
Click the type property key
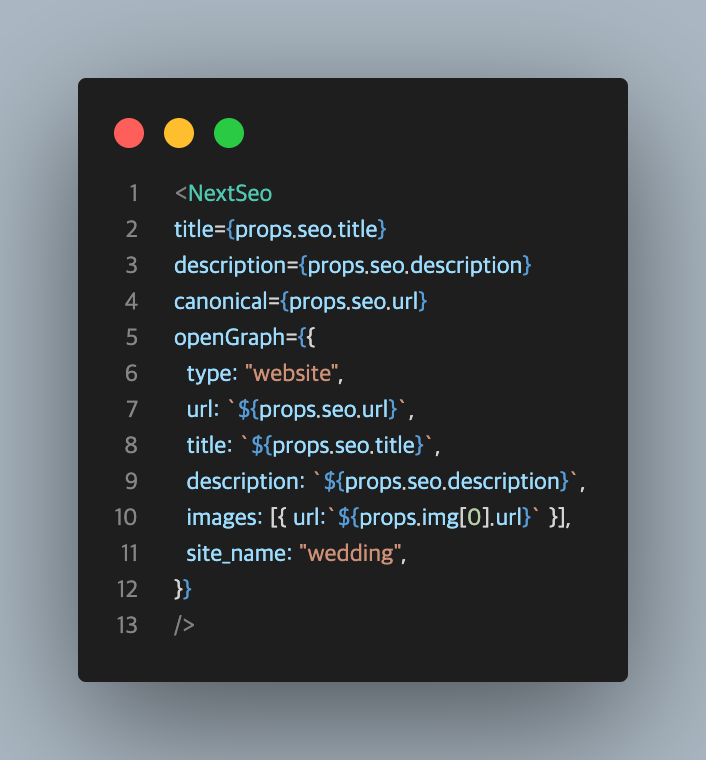pos(209,373)
